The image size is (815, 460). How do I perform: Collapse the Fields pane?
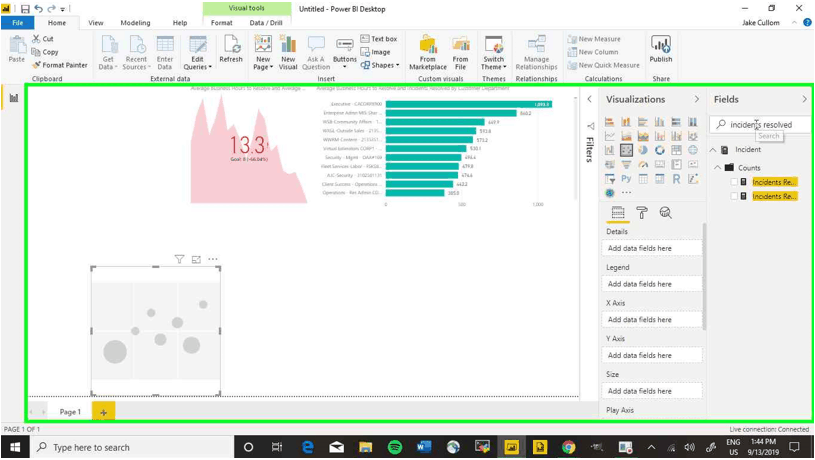(x=804, y=99)
